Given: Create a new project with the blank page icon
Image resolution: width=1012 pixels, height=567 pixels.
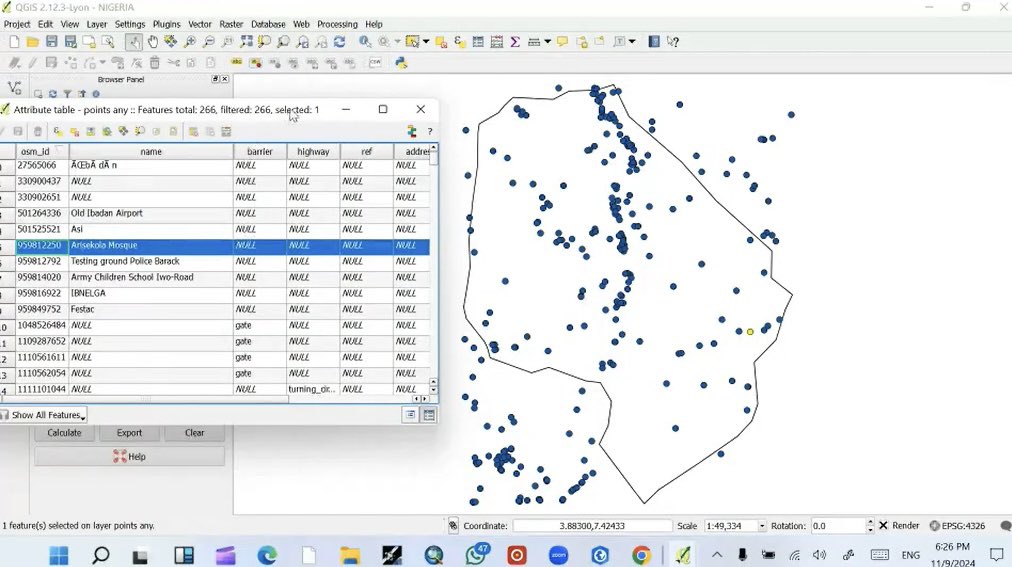Looking at the screenshot, I should [14, 42].
